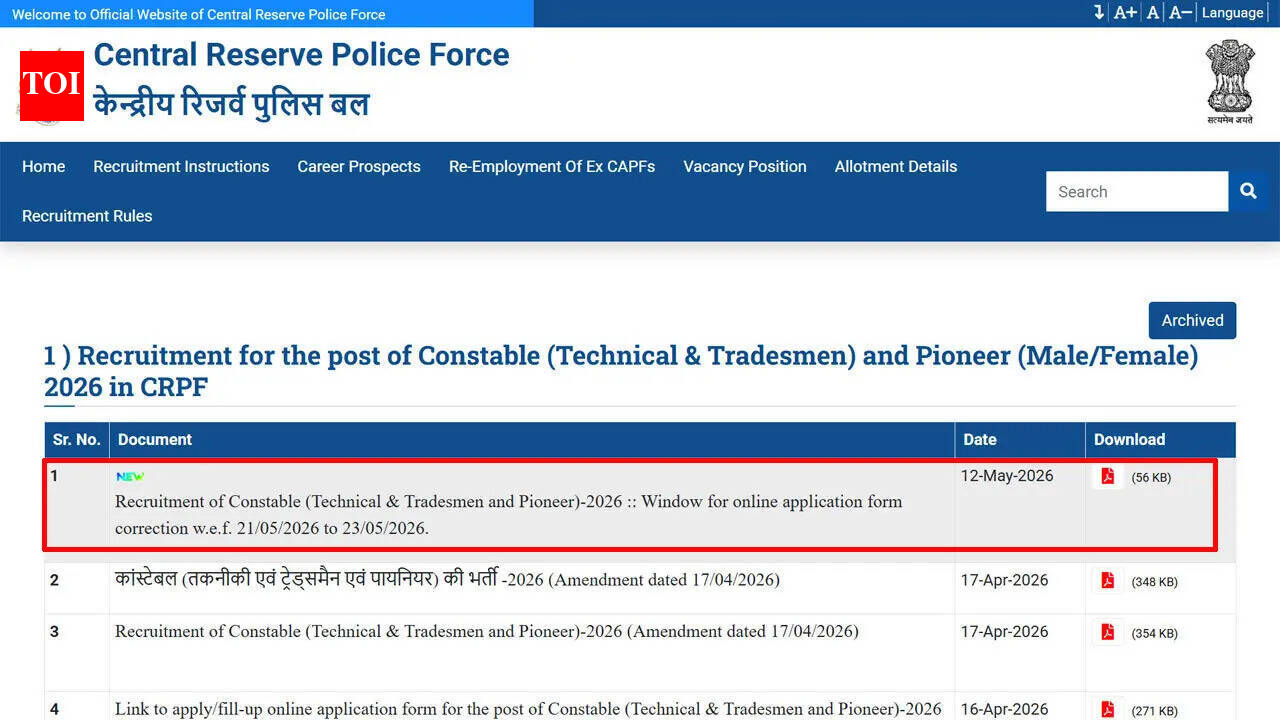Image resolution: width=1280 pixels, height=720 pixels.
Task: Select Vacancy Position in navigation
Action: (745, 166)
